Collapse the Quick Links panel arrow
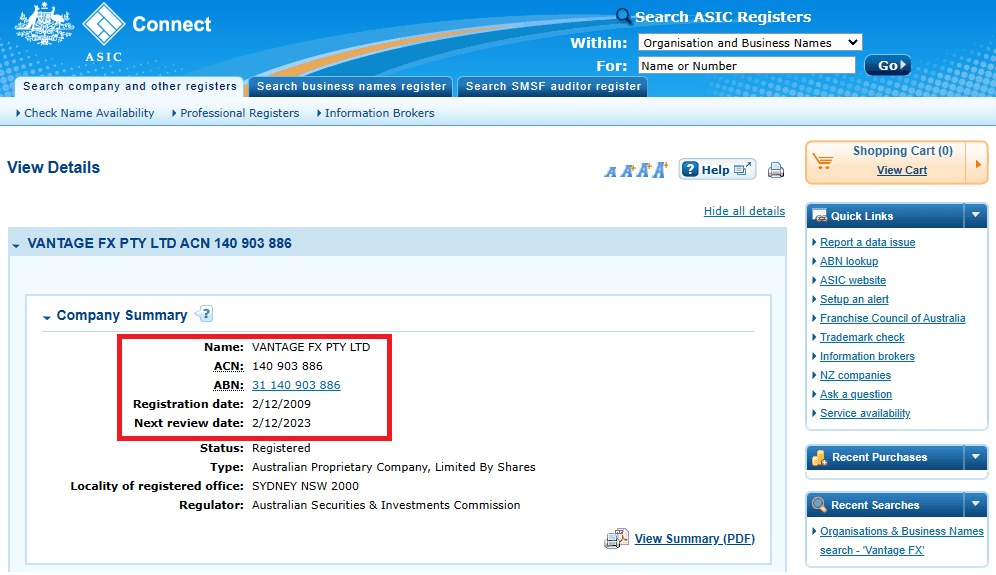Screen dimensions: 996x575 click(976, 215)
